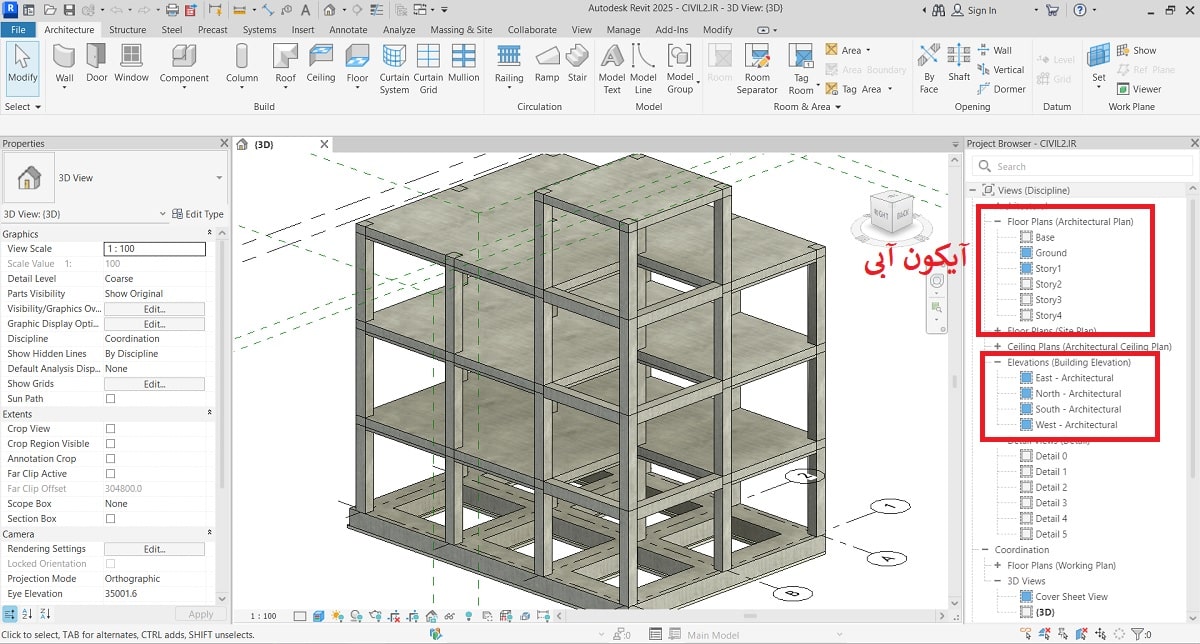The width and height of the screenshot is (1200, 644).
Task: Enable the Sun Path checkbox
Action: 111,399
